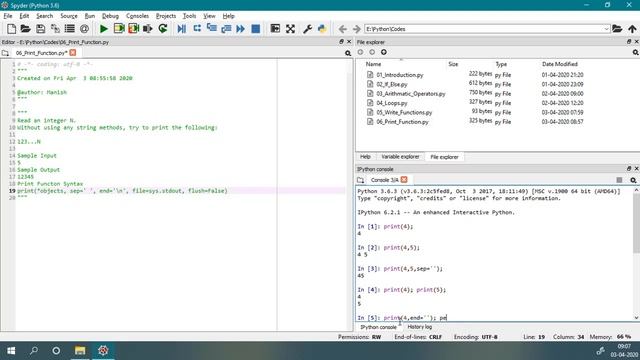Click the Step debugger icon

click(197, 29)
